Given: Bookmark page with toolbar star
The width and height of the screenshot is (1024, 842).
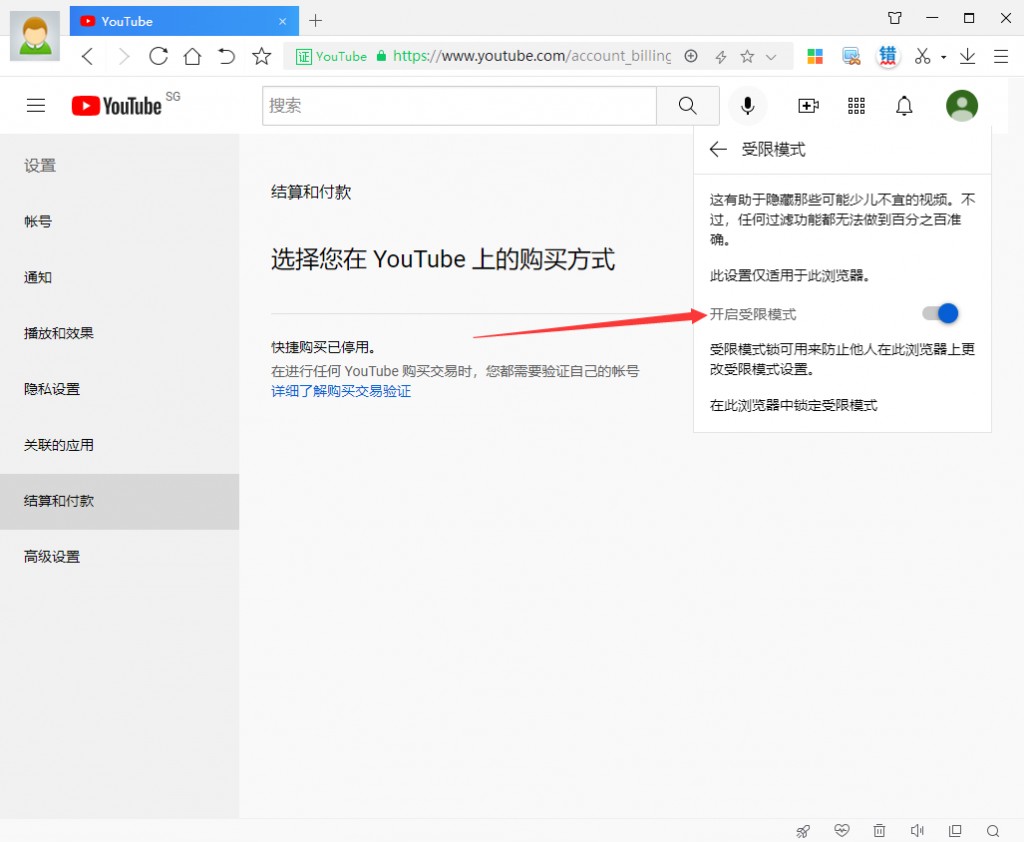Looking at the screenshot, I should (x=261, y=57).
